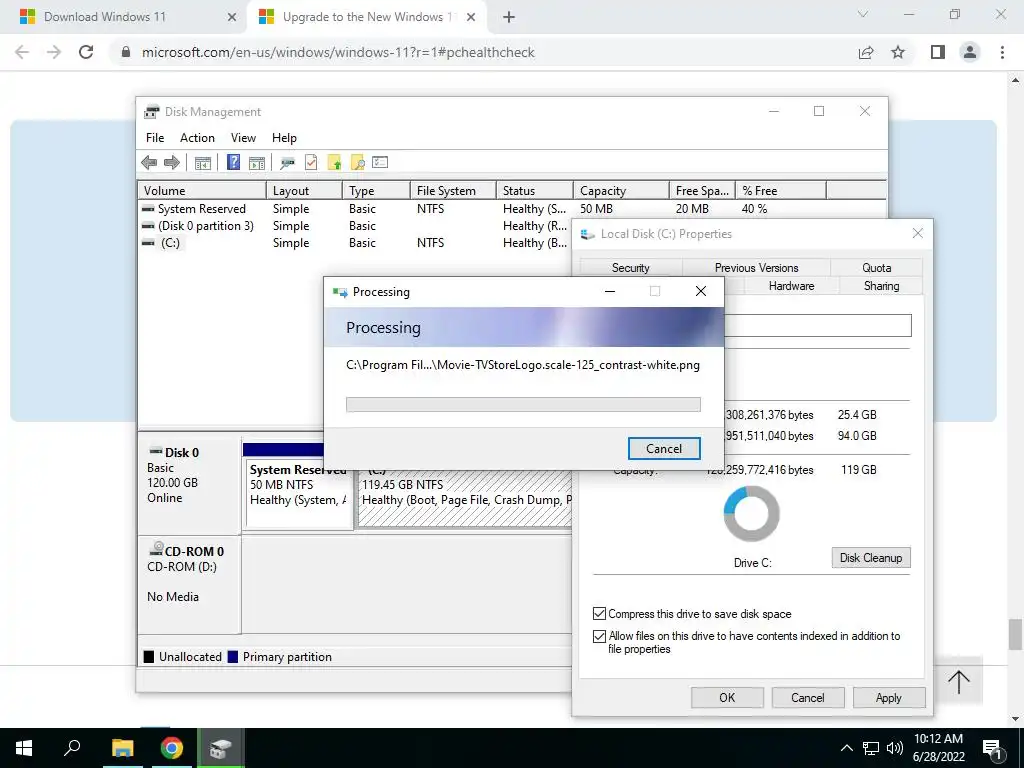Cancel the Processing dialog

[x=664, y=449]
